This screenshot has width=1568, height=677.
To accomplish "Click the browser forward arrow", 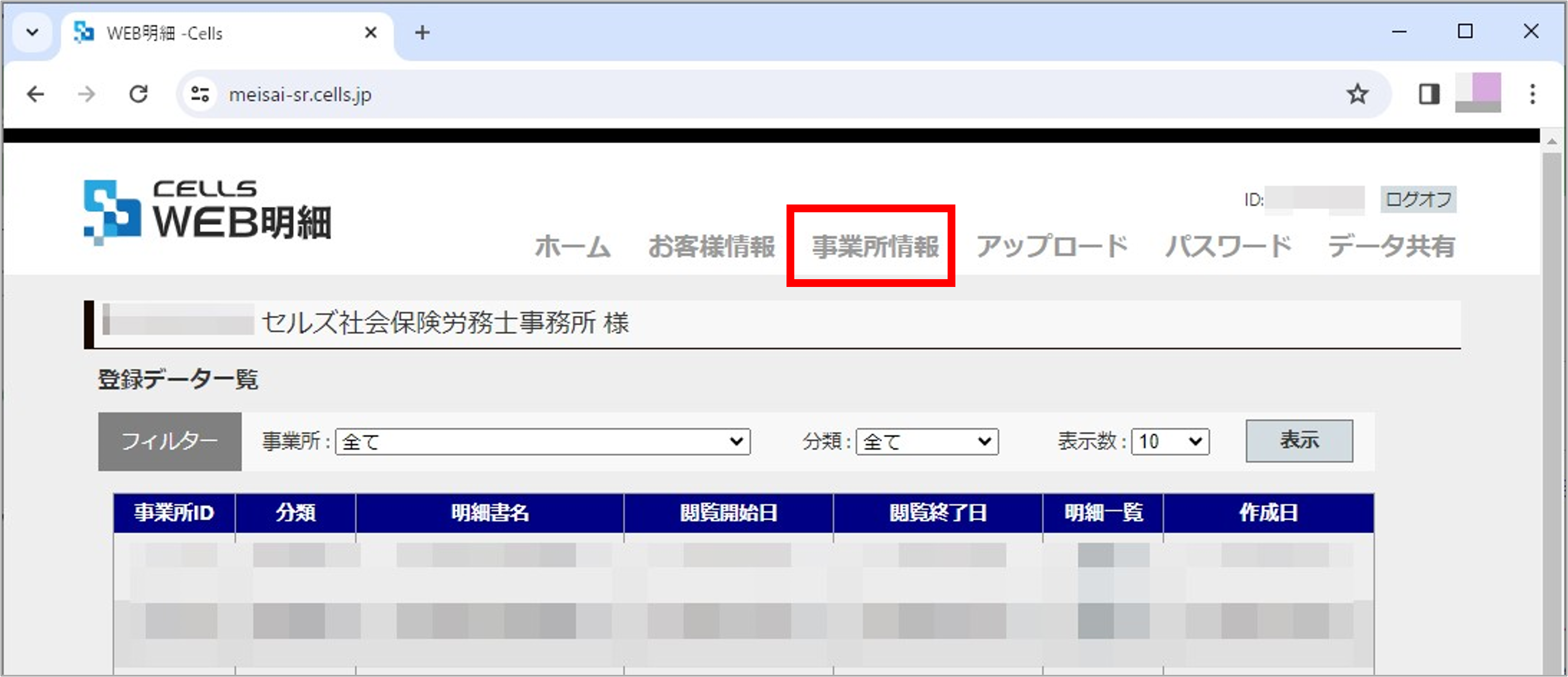I will pyautogui.click(x=87, y=94).
